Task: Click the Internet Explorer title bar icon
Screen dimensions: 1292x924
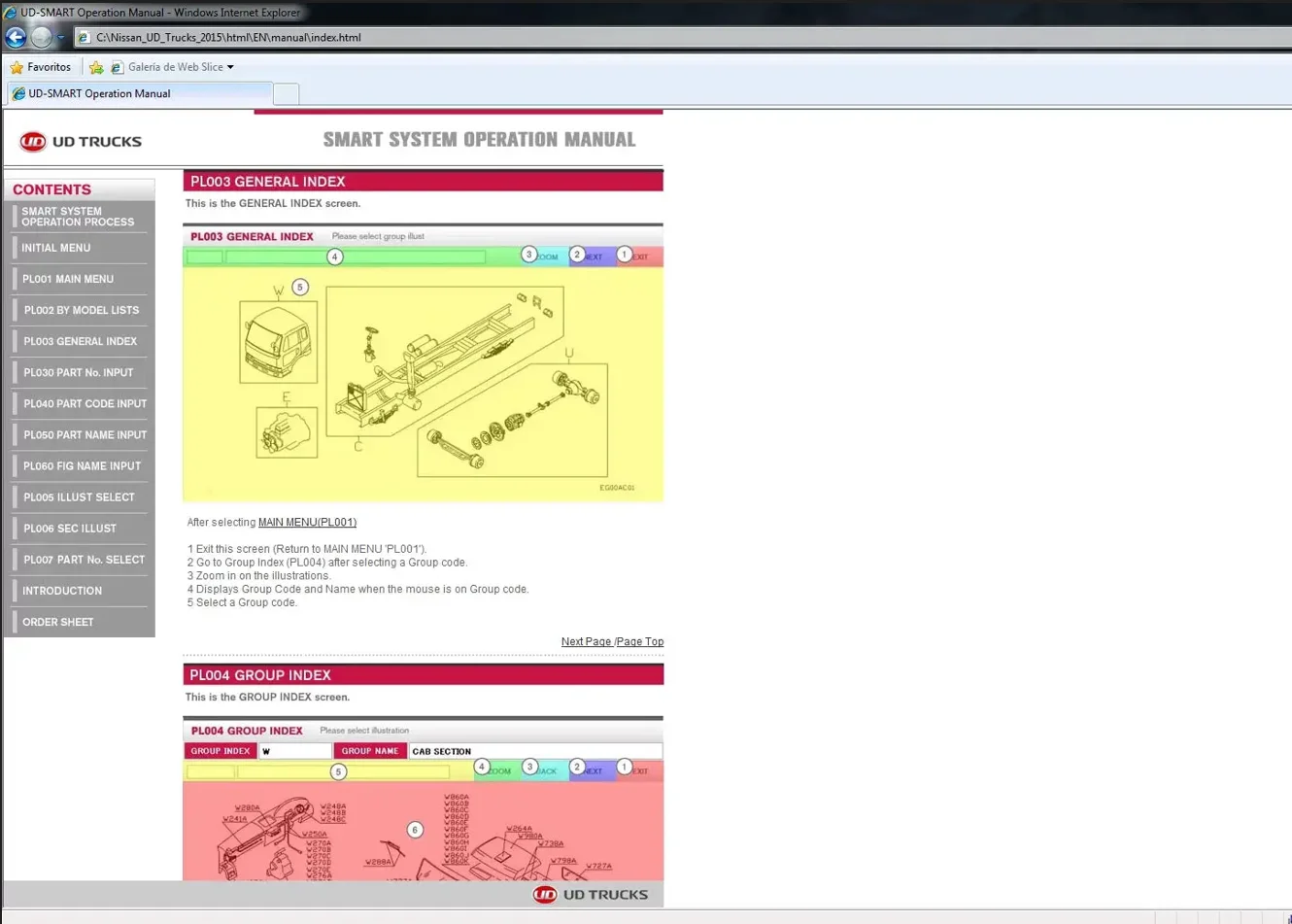Action: tap(10, 12)
